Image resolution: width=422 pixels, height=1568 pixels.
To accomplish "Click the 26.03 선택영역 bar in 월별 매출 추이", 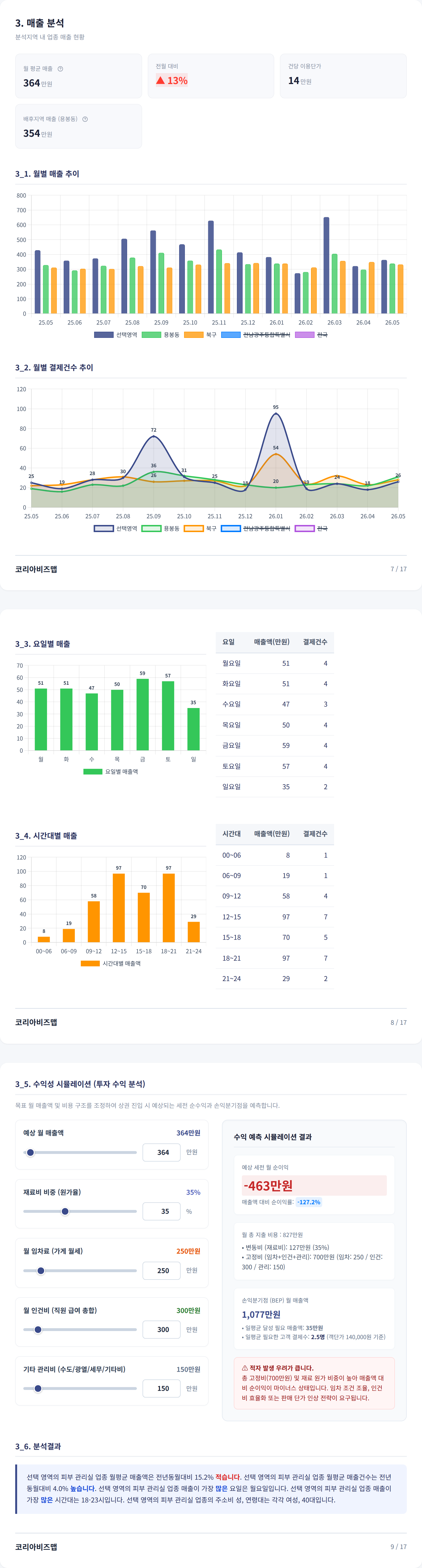I will pyautogui.click(x=326, y=265).
